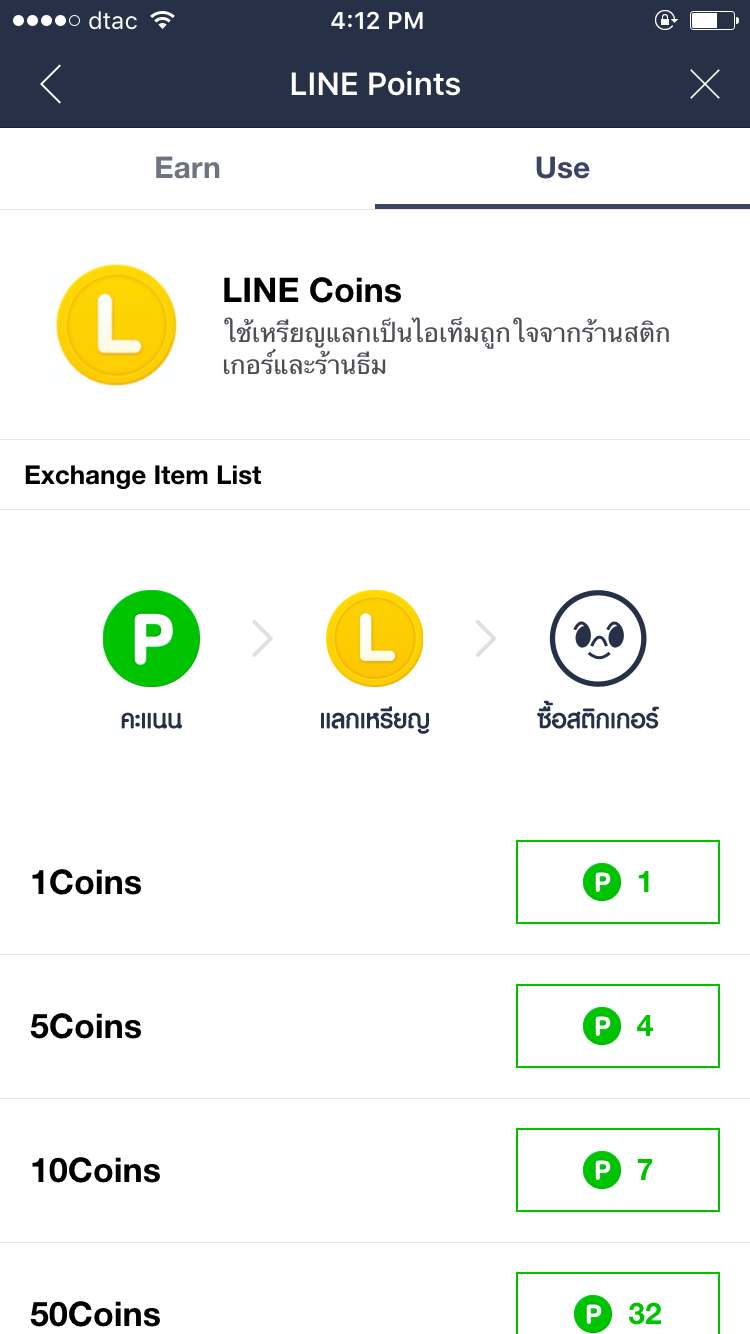This screenshot has width=750, height=1334.
Task: Exchange 4 points for 5Coins
Action: click(x=617, y=1026)
